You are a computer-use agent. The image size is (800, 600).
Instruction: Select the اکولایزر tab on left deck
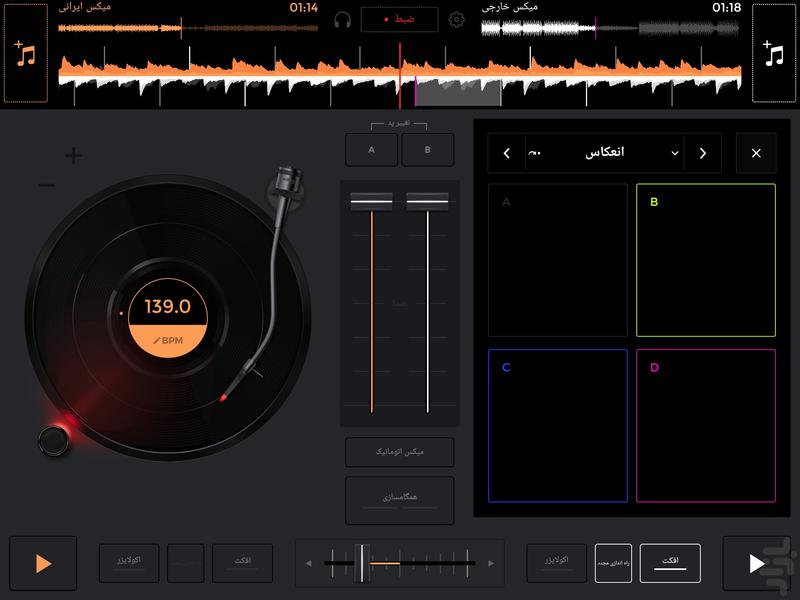tap(129, 563)
